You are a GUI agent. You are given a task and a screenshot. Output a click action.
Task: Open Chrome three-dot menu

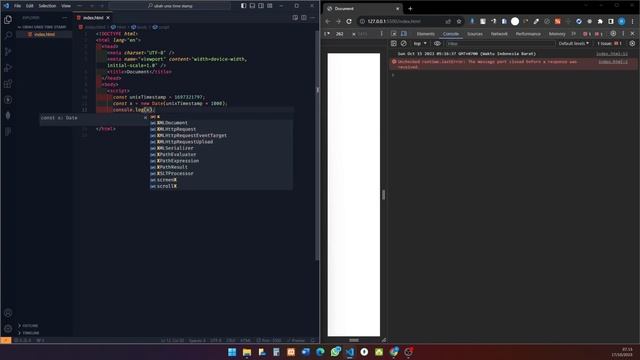pyautogui.click(x=633, y=21)
